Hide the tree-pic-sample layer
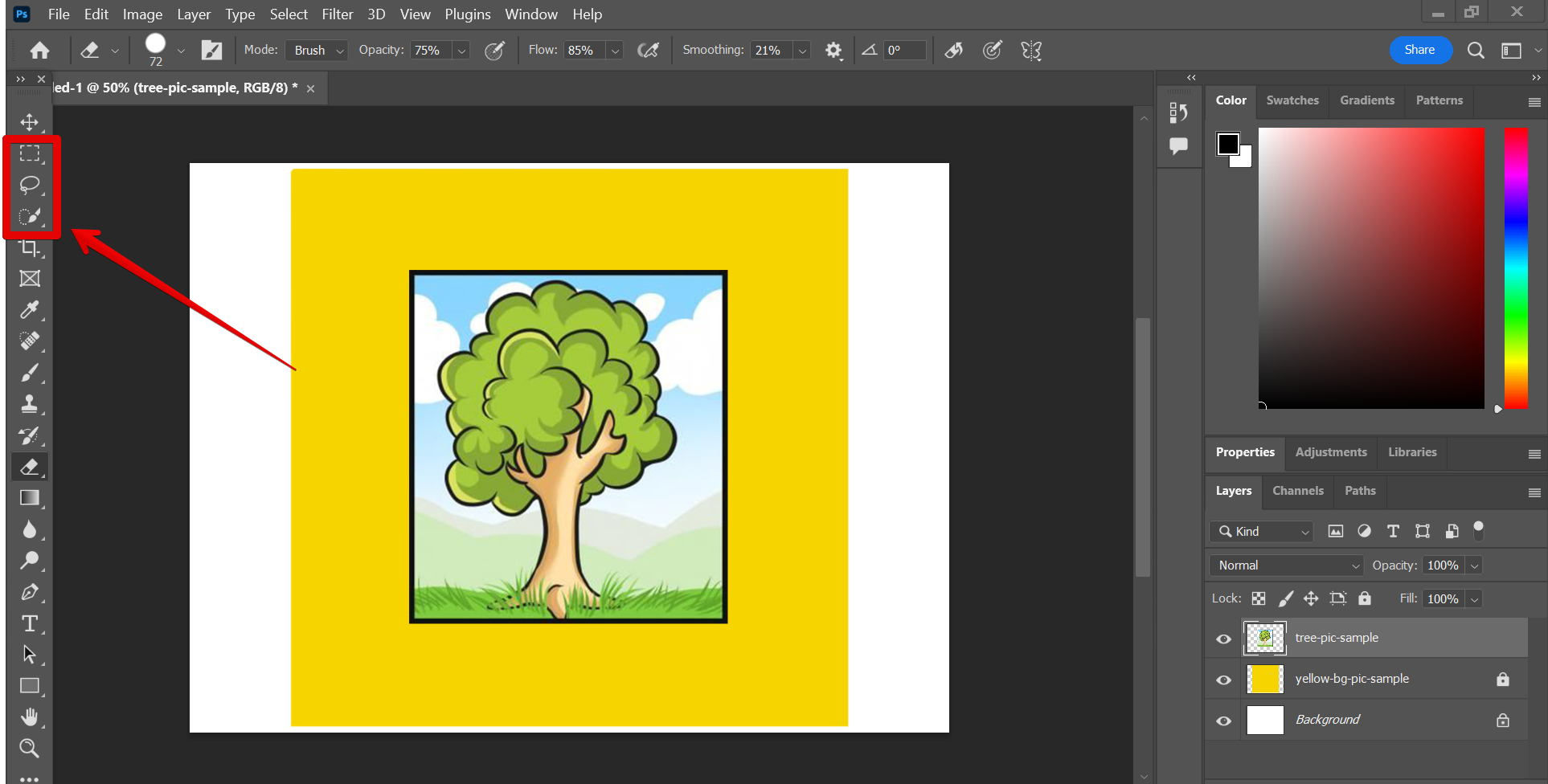 [x=1223, y=639]
